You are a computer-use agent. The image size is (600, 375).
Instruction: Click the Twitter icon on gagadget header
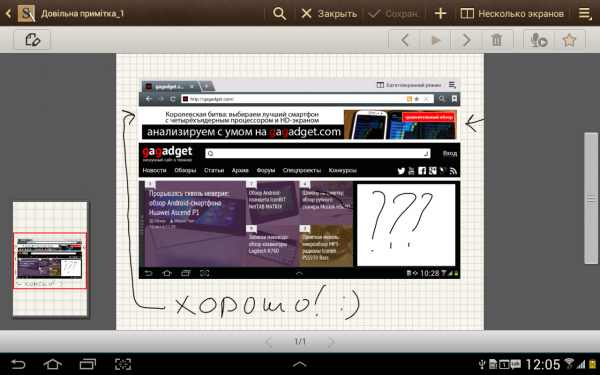click(401, 171)
